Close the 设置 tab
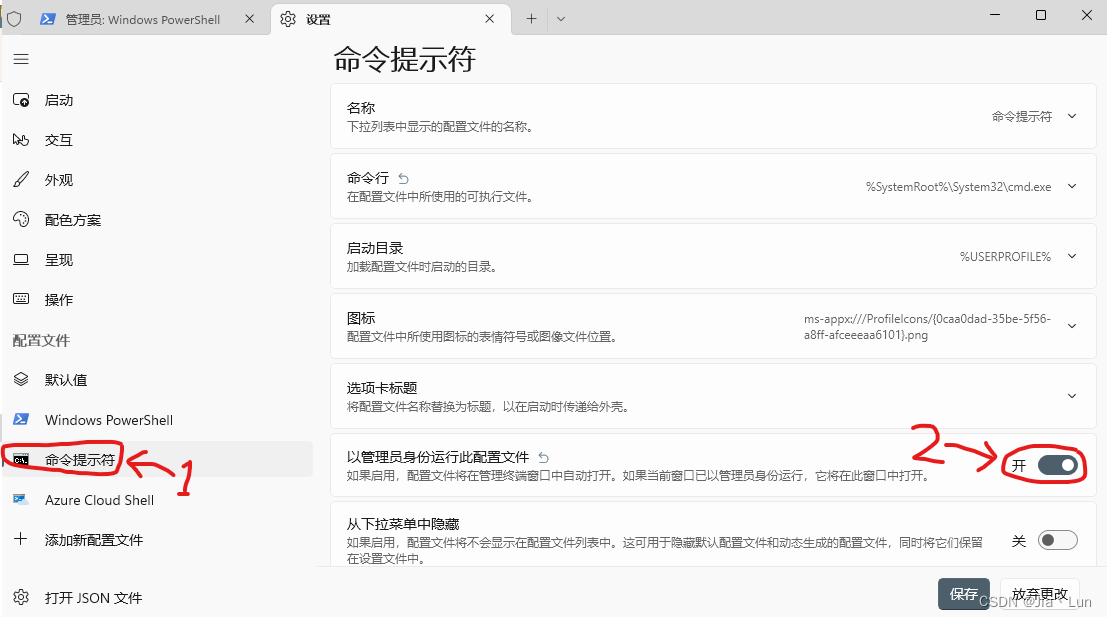The height and width of the screenshot is (617, 1107). click(489, 19)
